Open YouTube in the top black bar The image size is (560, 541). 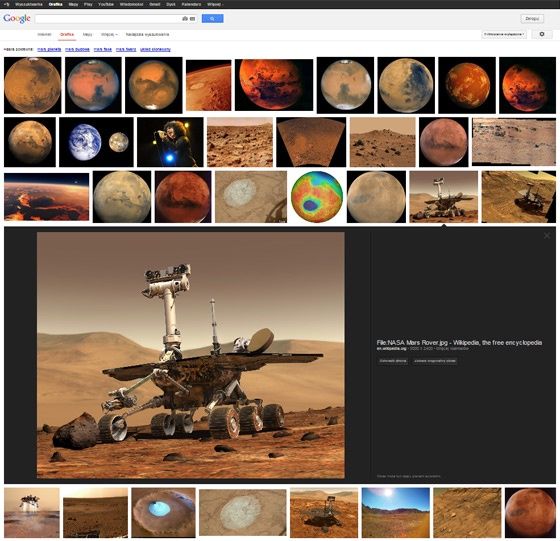(106, 4)
